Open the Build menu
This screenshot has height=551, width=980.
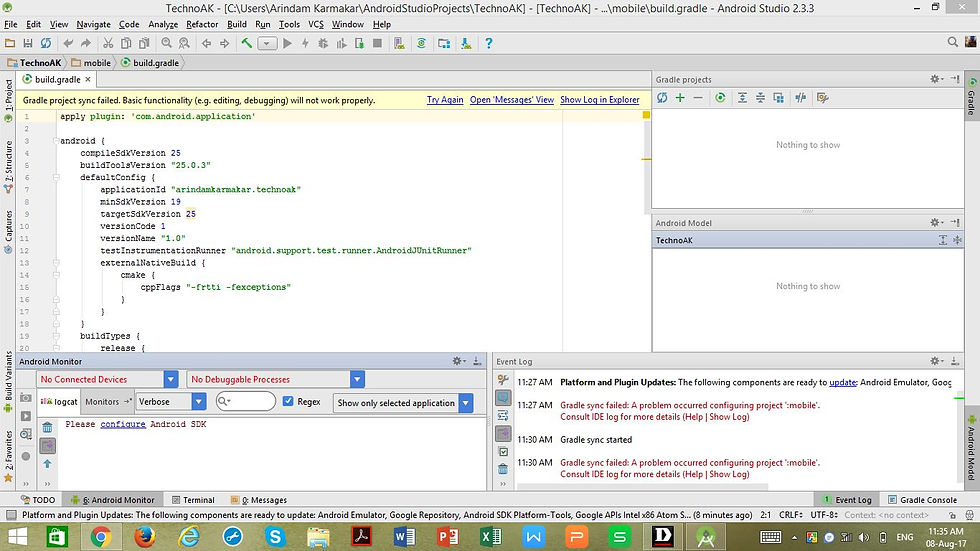point(236,24)
